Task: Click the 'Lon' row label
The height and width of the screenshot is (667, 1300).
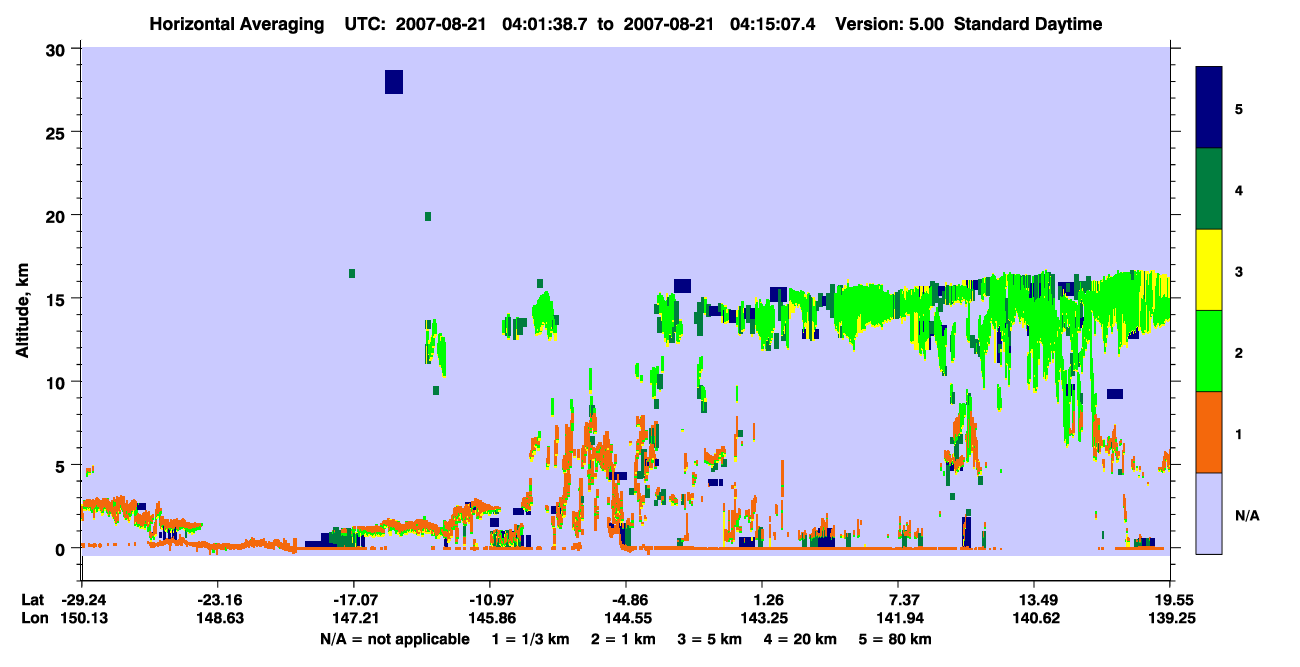Action: (x=33, y=618)
